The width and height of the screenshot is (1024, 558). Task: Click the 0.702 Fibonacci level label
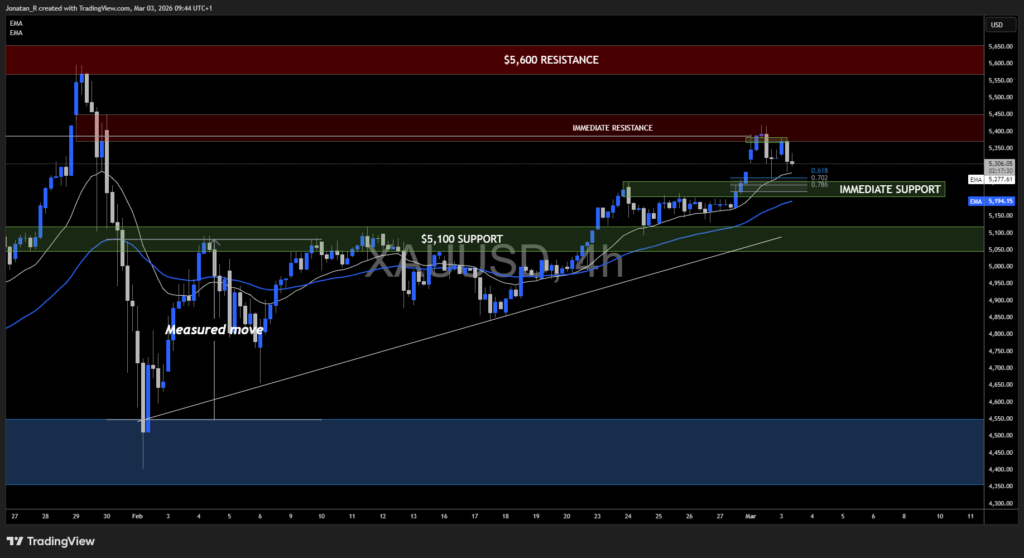819,178
